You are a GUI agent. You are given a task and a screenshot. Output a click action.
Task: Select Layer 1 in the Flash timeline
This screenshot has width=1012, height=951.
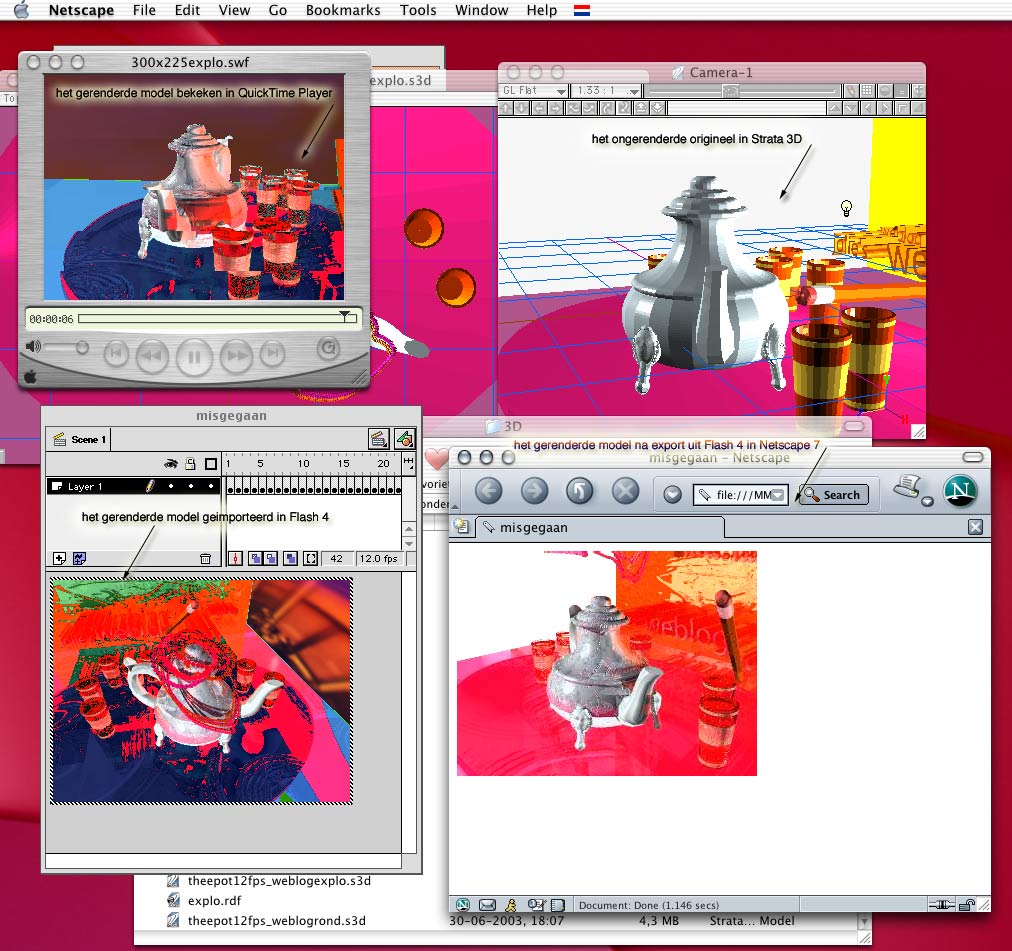click(x=134, y=486)
